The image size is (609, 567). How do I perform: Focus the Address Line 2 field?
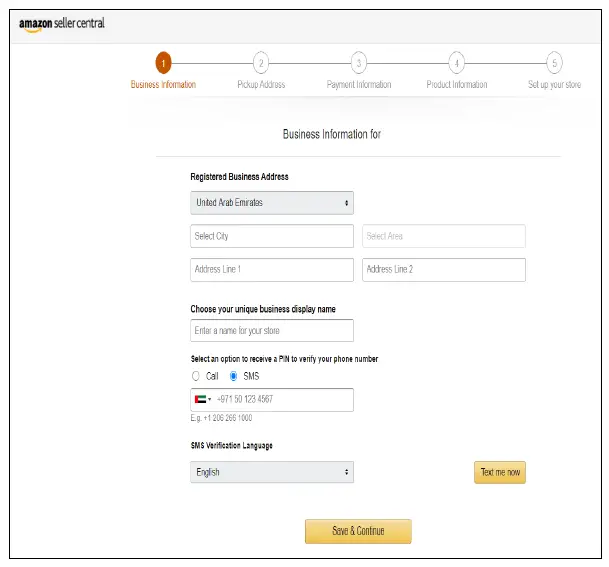tap(444, 270)
